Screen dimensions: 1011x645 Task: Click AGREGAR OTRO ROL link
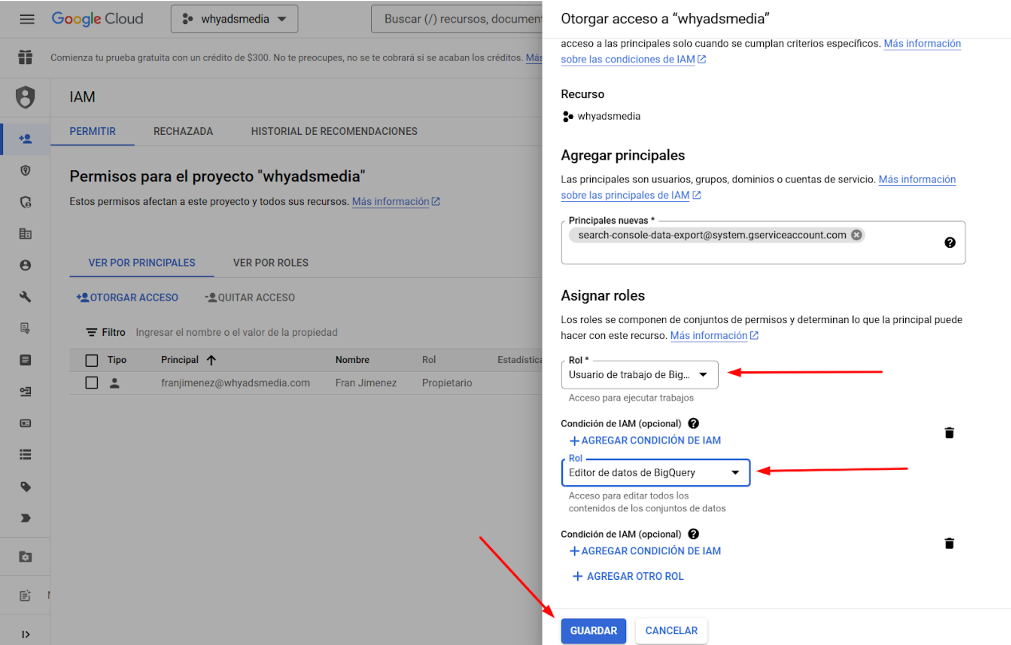(x=626, y=576)
